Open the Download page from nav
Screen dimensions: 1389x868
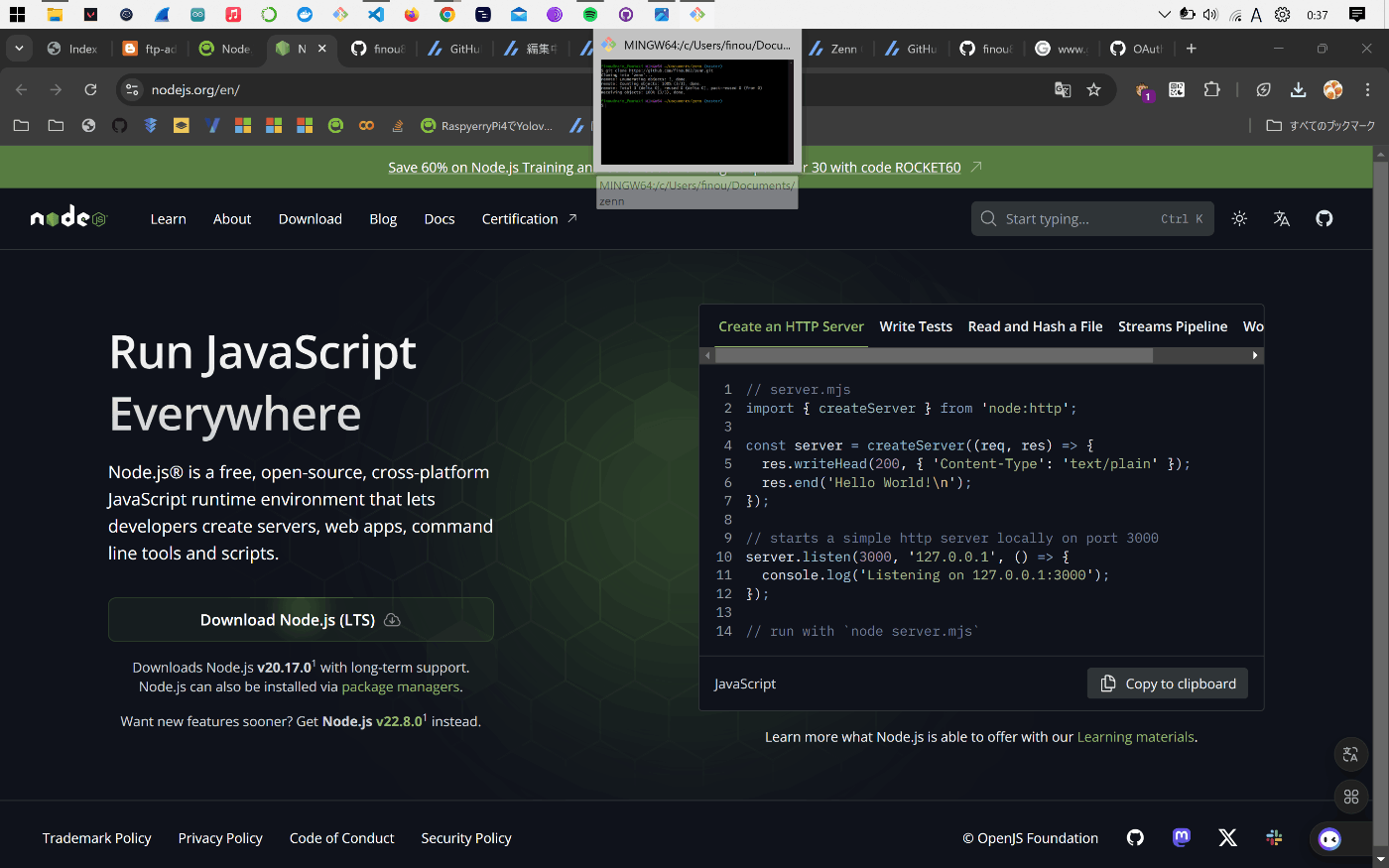(311, 219)
